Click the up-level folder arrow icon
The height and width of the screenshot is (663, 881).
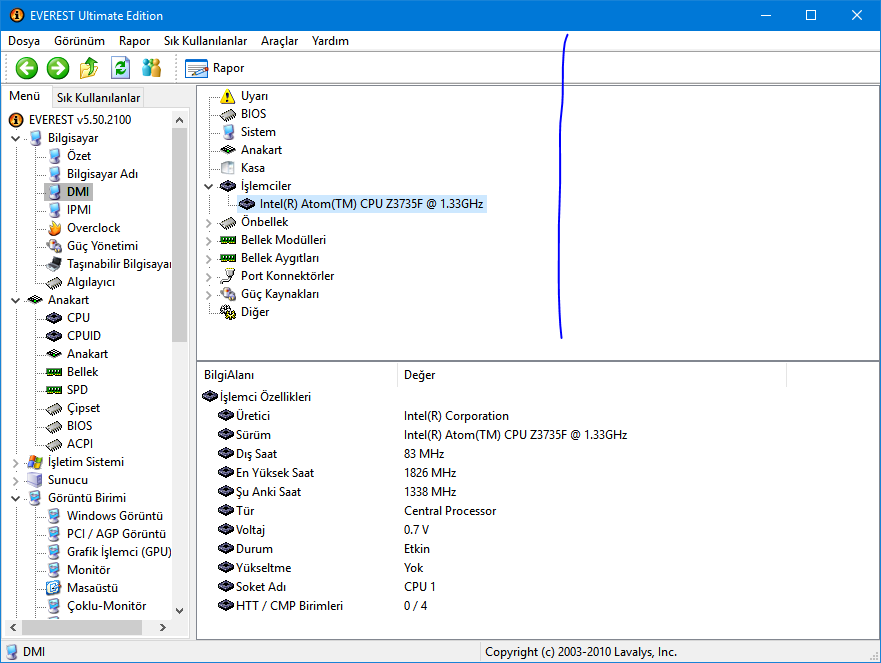click(x=89, y=68)
